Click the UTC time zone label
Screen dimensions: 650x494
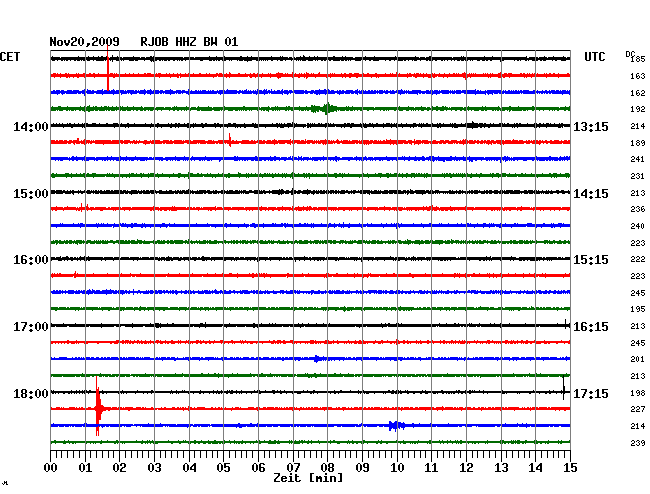[594, 57]
